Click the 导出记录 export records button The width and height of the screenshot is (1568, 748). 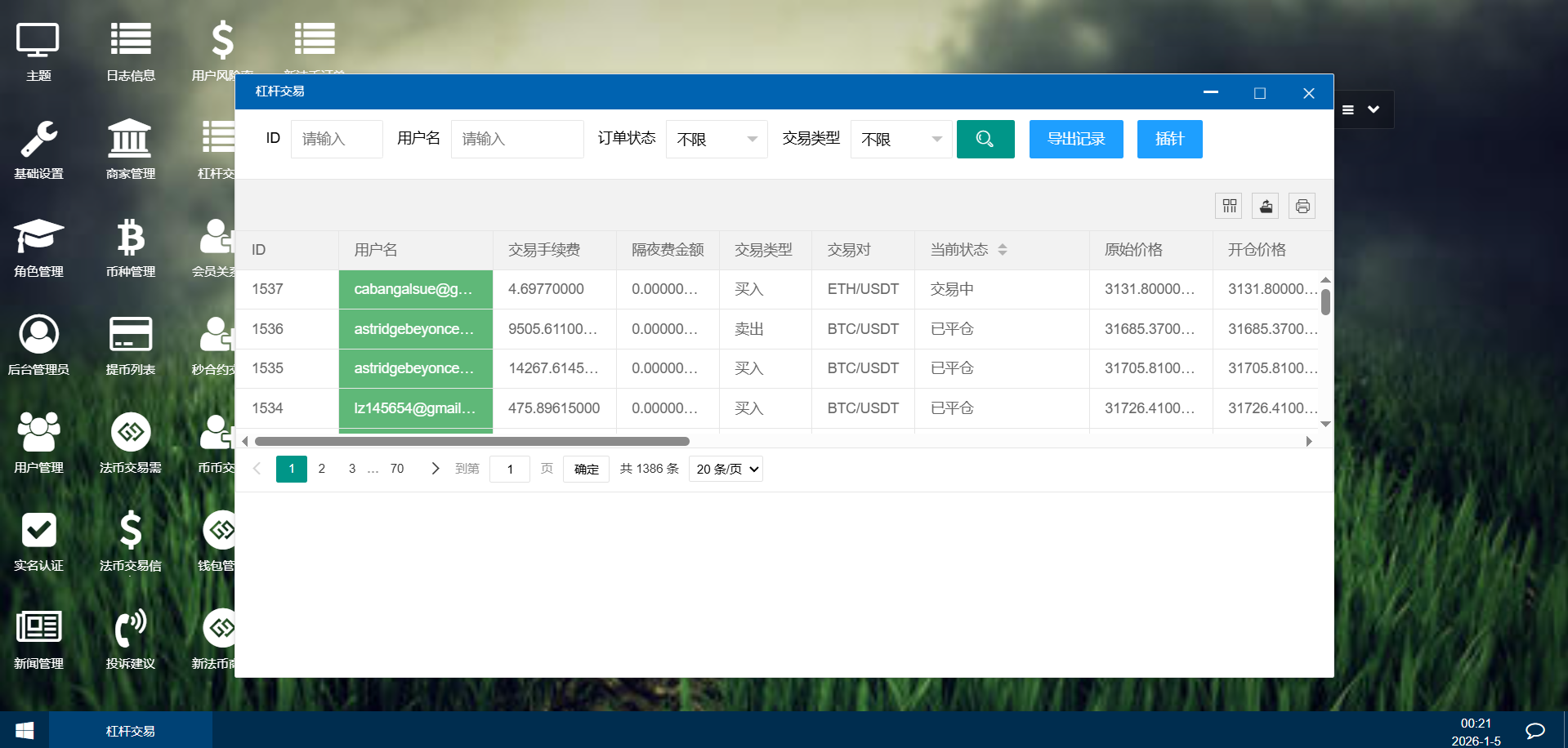(x=1075, y=139)
